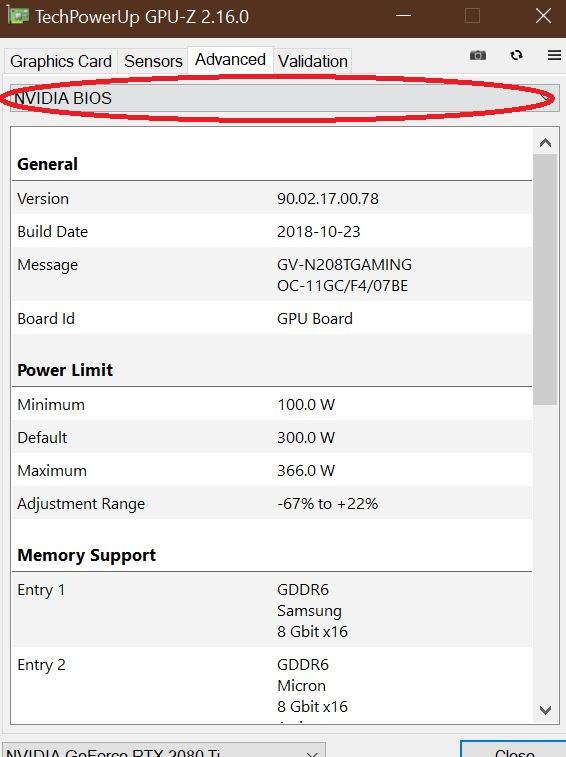The width and height of the screenshot is (566, 757).
Task: Go to the Validation tab
Action: point(313,61)
